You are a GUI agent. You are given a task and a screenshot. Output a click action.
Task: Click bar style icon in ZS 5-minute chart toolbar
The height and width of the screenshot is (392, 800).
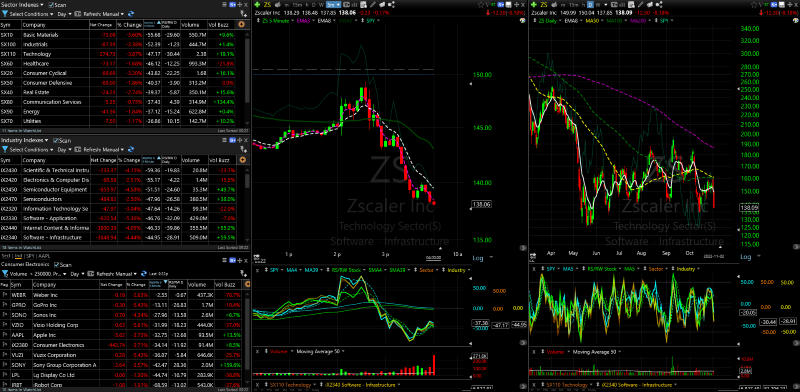click(x=354, y=5)
